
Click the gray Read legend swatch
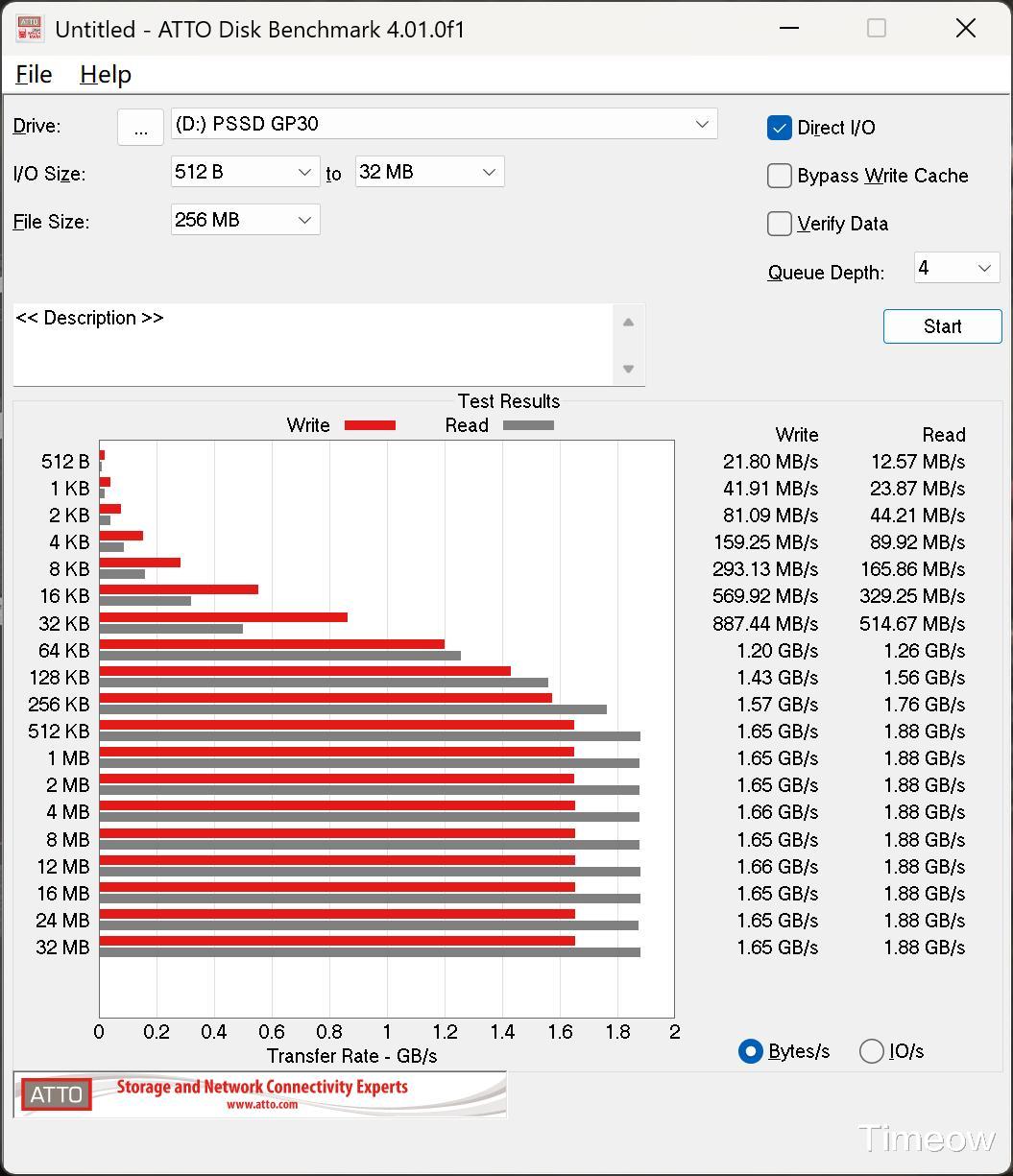tap(528, 425)
